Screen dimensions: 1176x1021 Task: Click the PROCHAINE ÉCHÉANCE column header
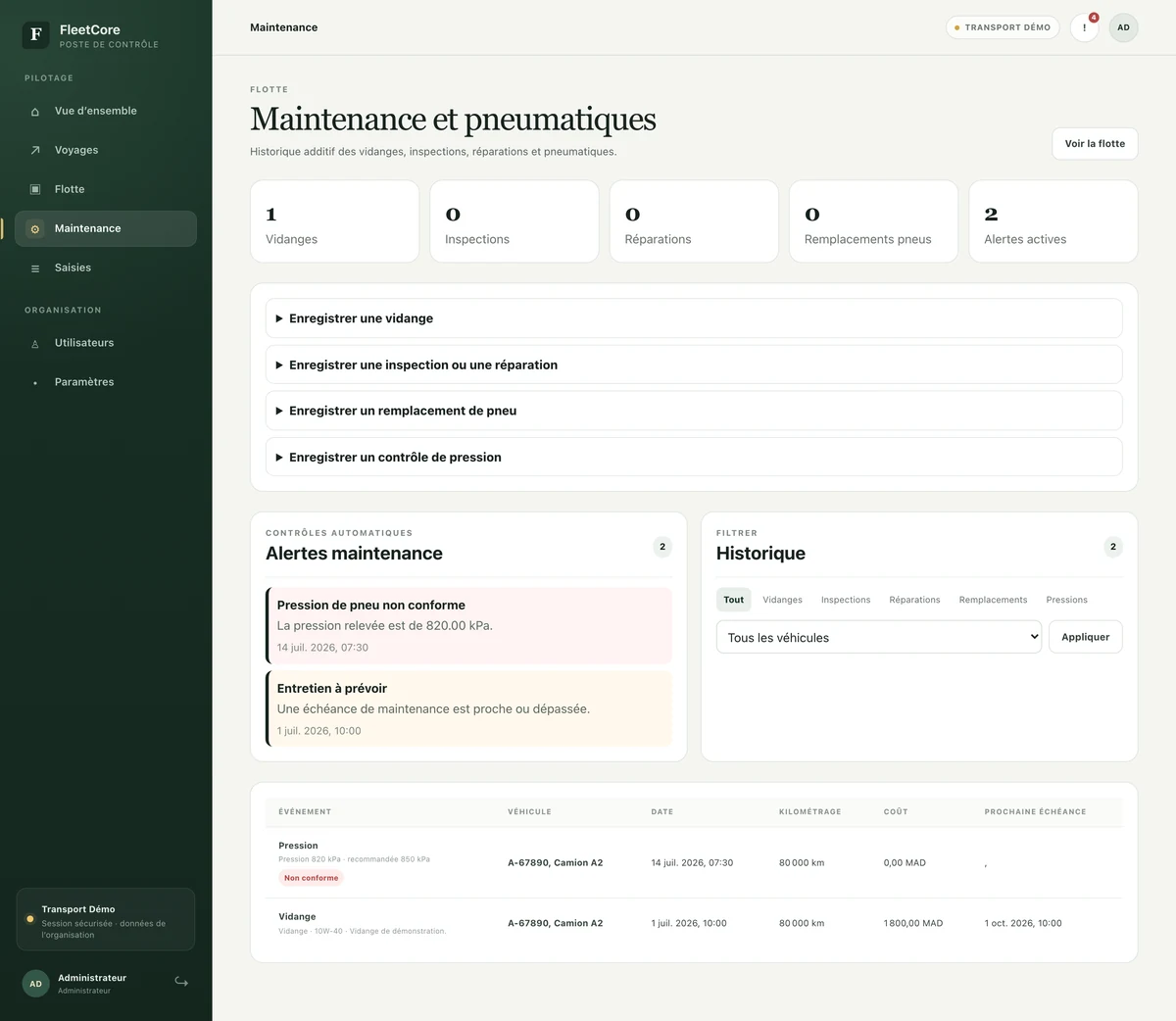click(x=1035, y=811)
